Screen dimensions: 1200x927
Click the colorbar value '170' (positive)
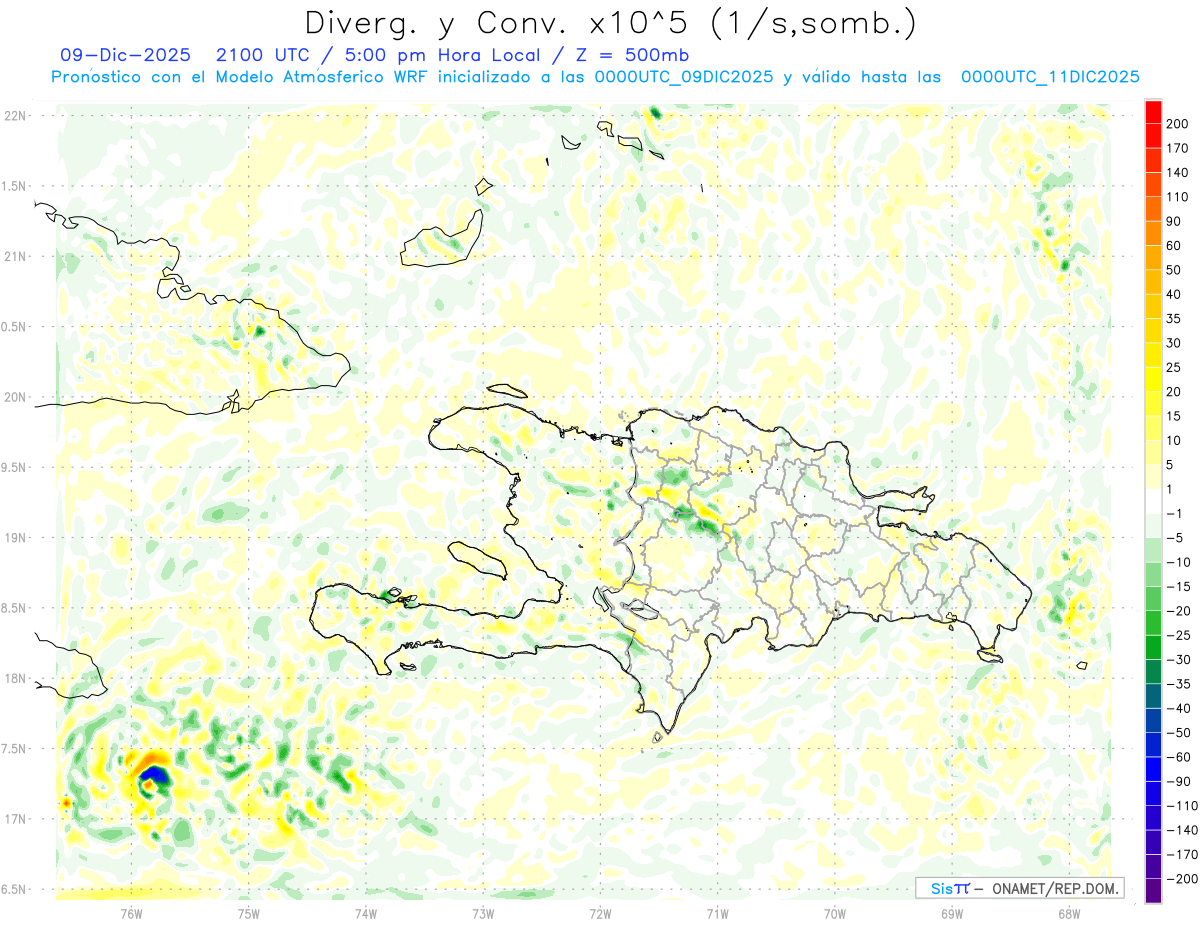point(1179,148)
